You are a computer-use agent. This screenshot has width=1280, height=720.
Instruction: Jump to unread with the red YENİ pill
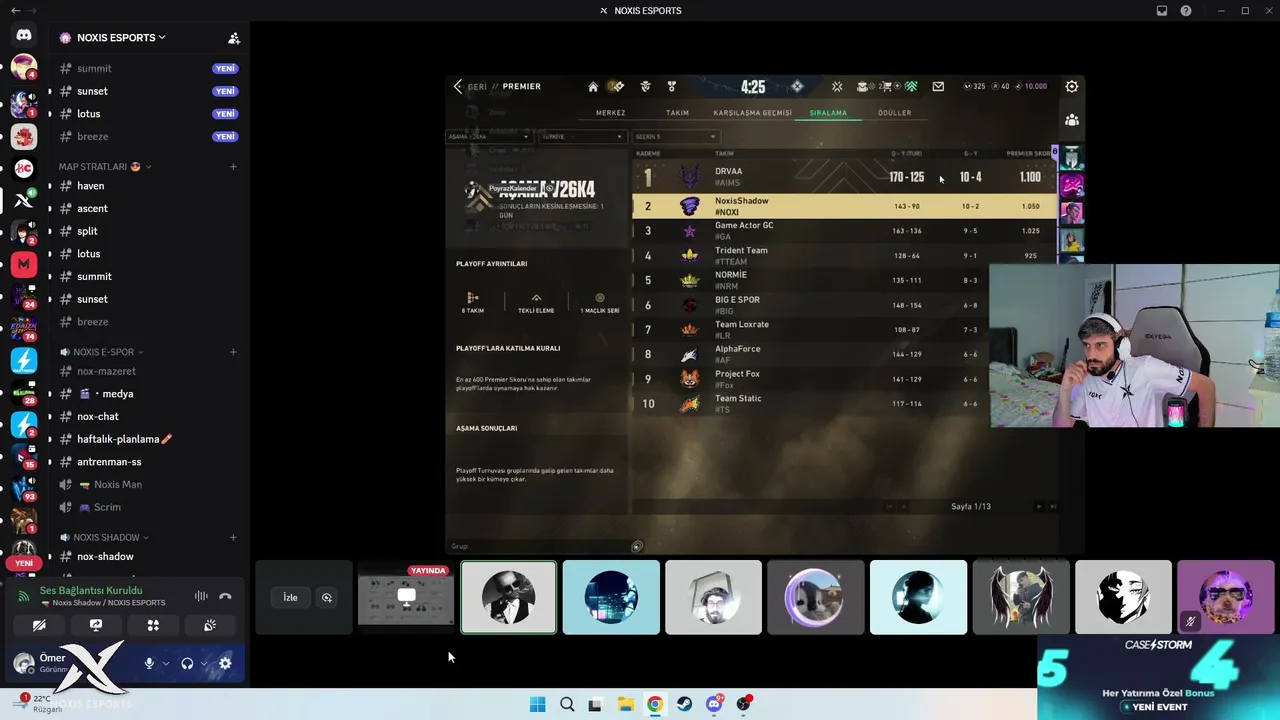point(24,563)
